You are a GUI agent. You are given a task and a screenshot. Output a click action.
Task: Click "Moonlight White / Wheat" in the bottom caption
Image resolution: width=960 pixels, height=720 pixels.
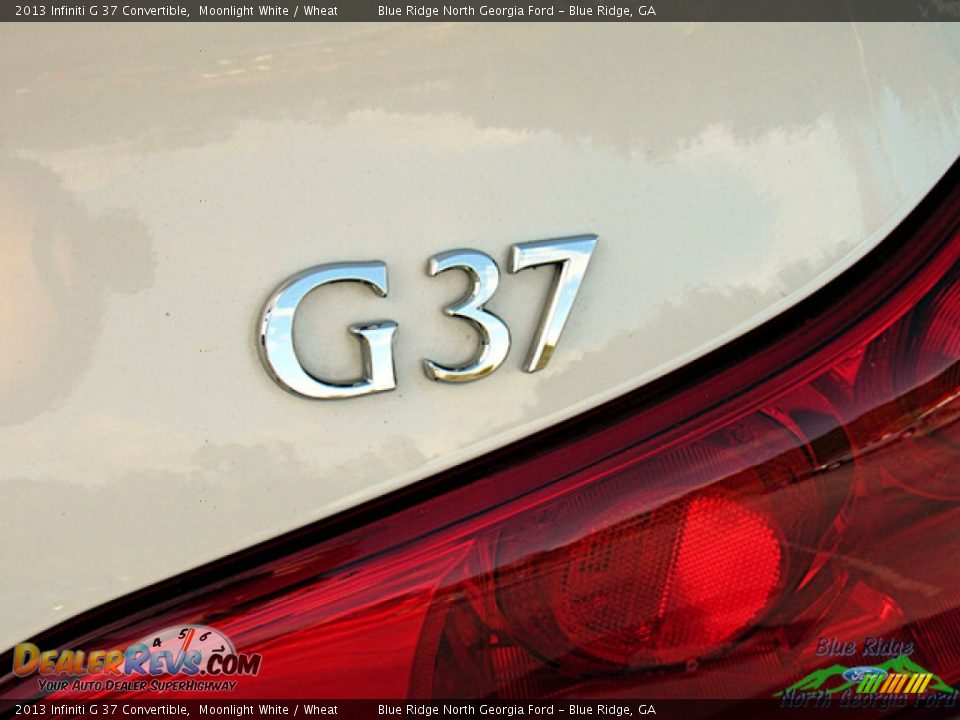pyautogui.click(x=268, y=710)
